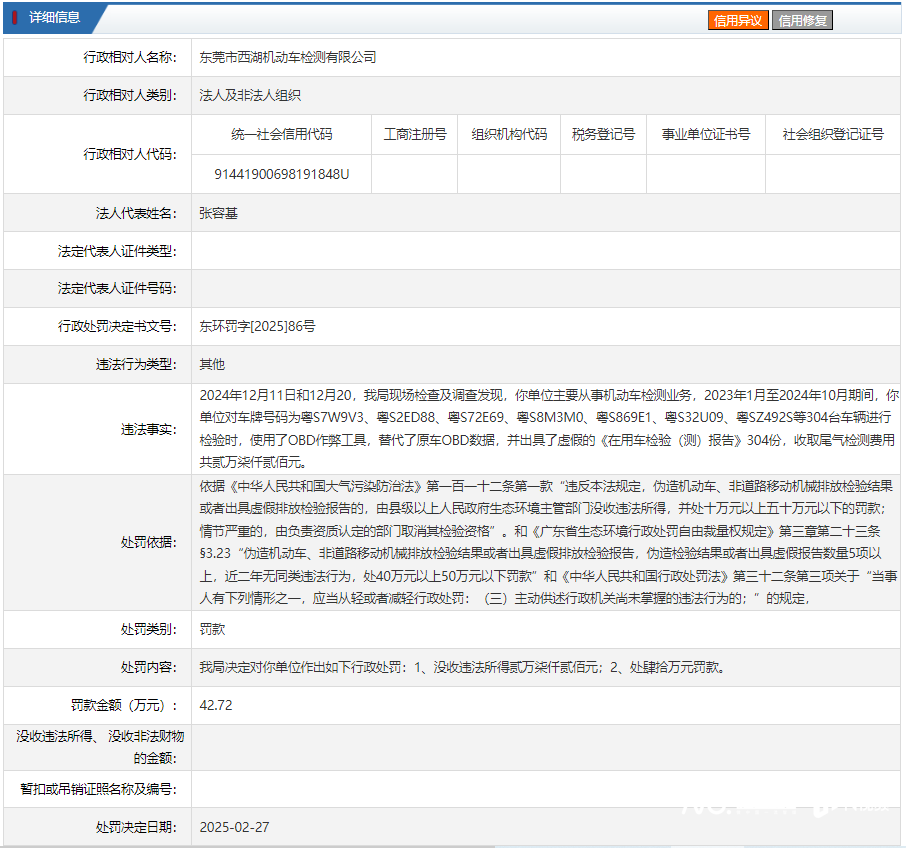
Task: Click the 信用修复 gray button
Action: [x=802, y=21]
